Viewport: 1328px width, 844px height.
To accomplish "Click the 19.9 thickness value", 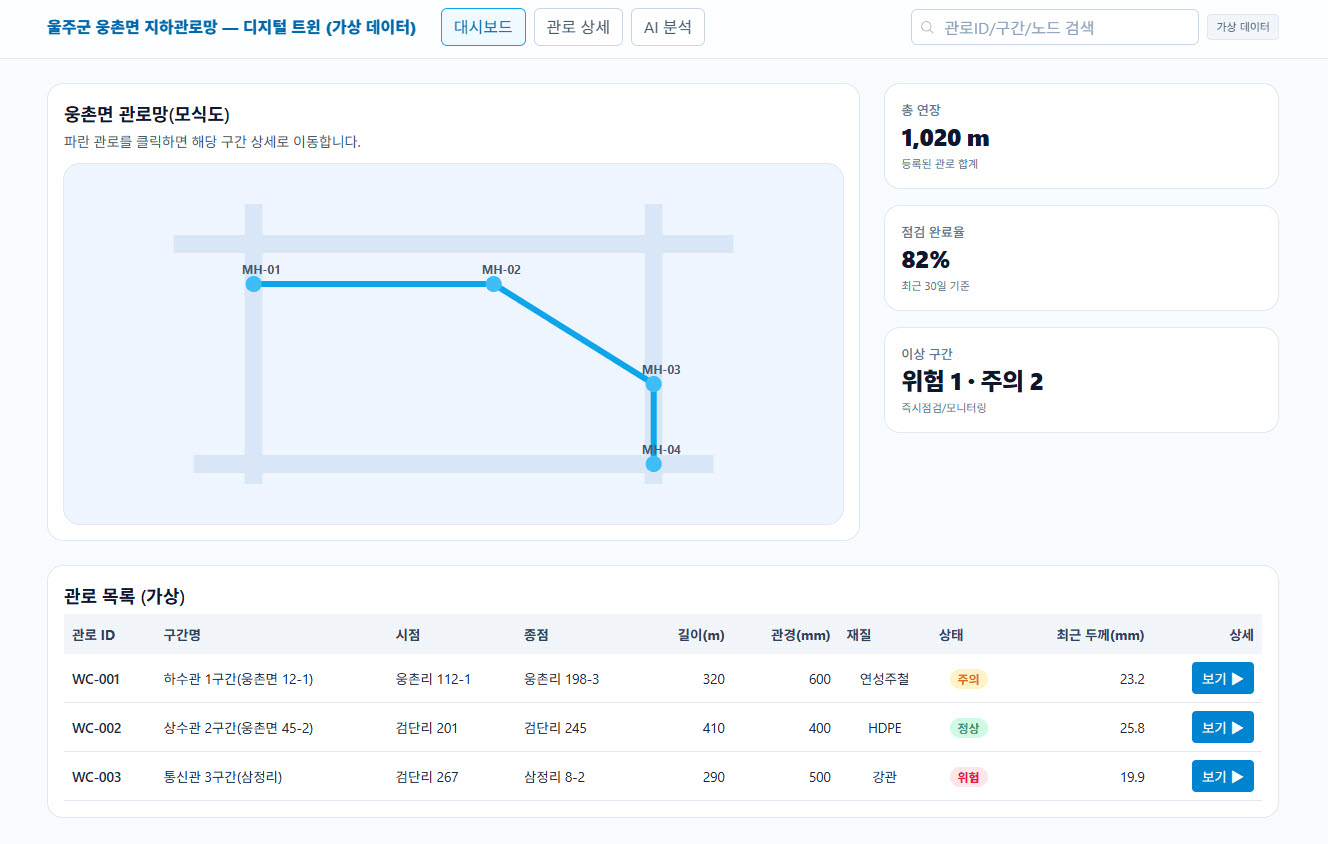I will tap(1132, 777).
